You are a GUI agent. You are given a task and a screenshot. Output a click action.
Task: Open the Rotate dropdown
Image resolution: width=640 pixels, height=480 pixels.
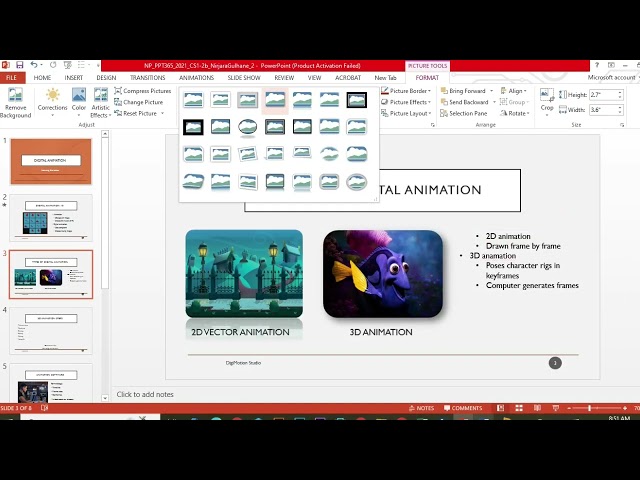point(515,113)
